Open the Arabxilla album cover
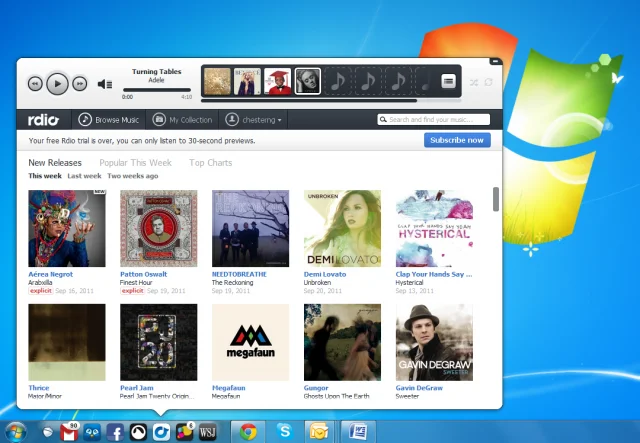This screenshot has height=443, width=640. pyautogui.click(x=67, y=228)
